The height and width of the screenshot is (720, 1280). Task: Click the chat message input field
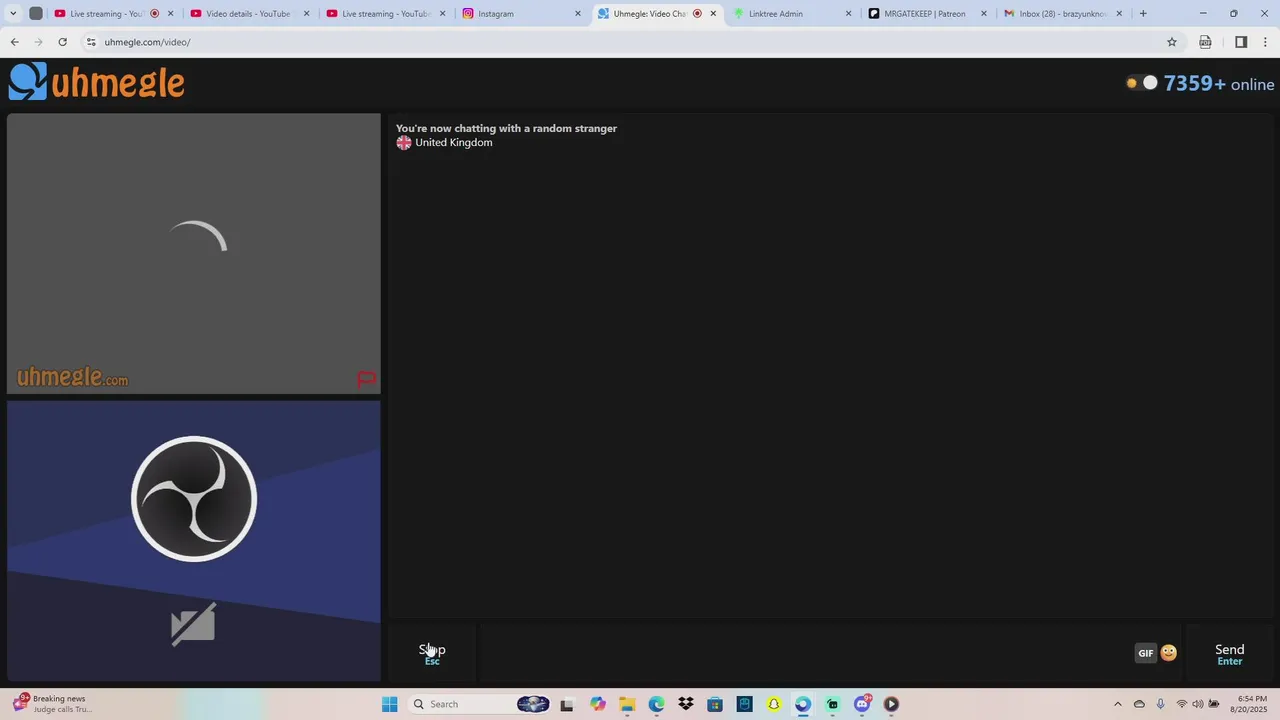click(805, 654)
